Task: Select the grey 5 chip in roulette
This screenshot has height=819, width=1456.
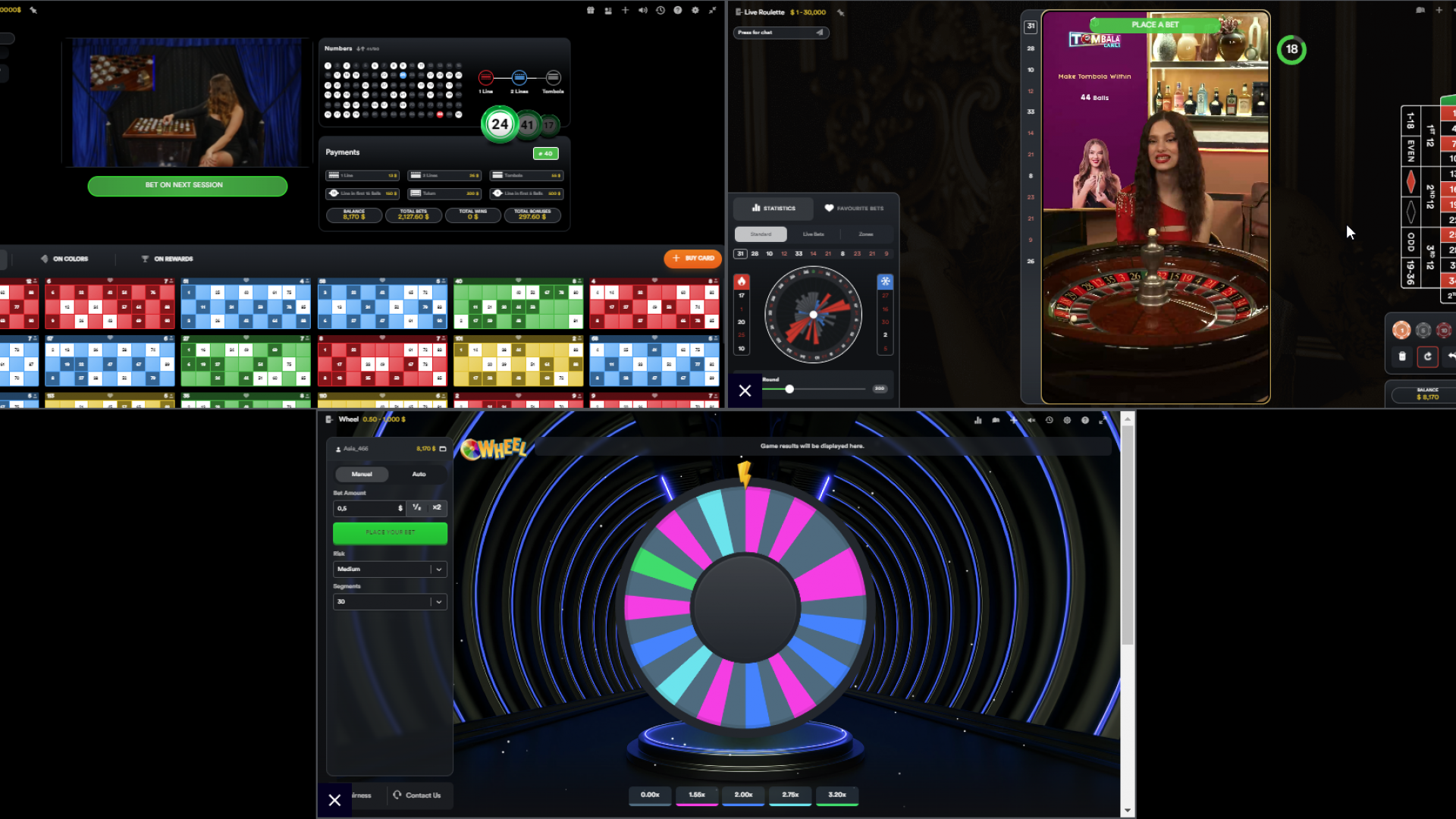Action: (1423, 330)
